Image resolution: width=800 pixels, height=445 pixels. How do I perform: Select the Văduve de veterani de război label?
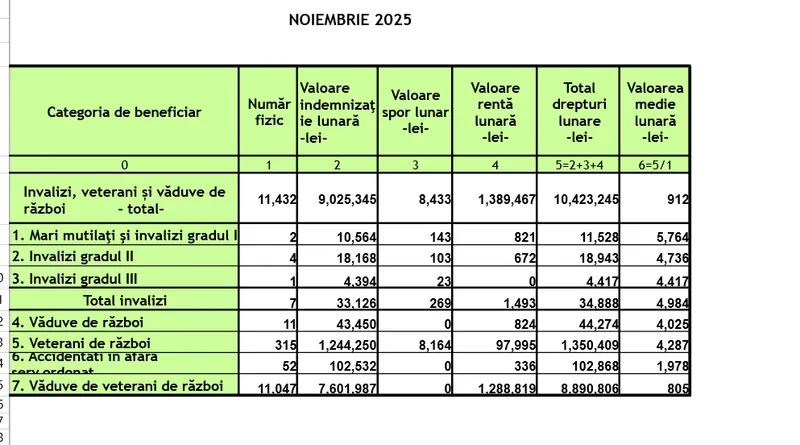pyautogui.click(x=124, y=385)
